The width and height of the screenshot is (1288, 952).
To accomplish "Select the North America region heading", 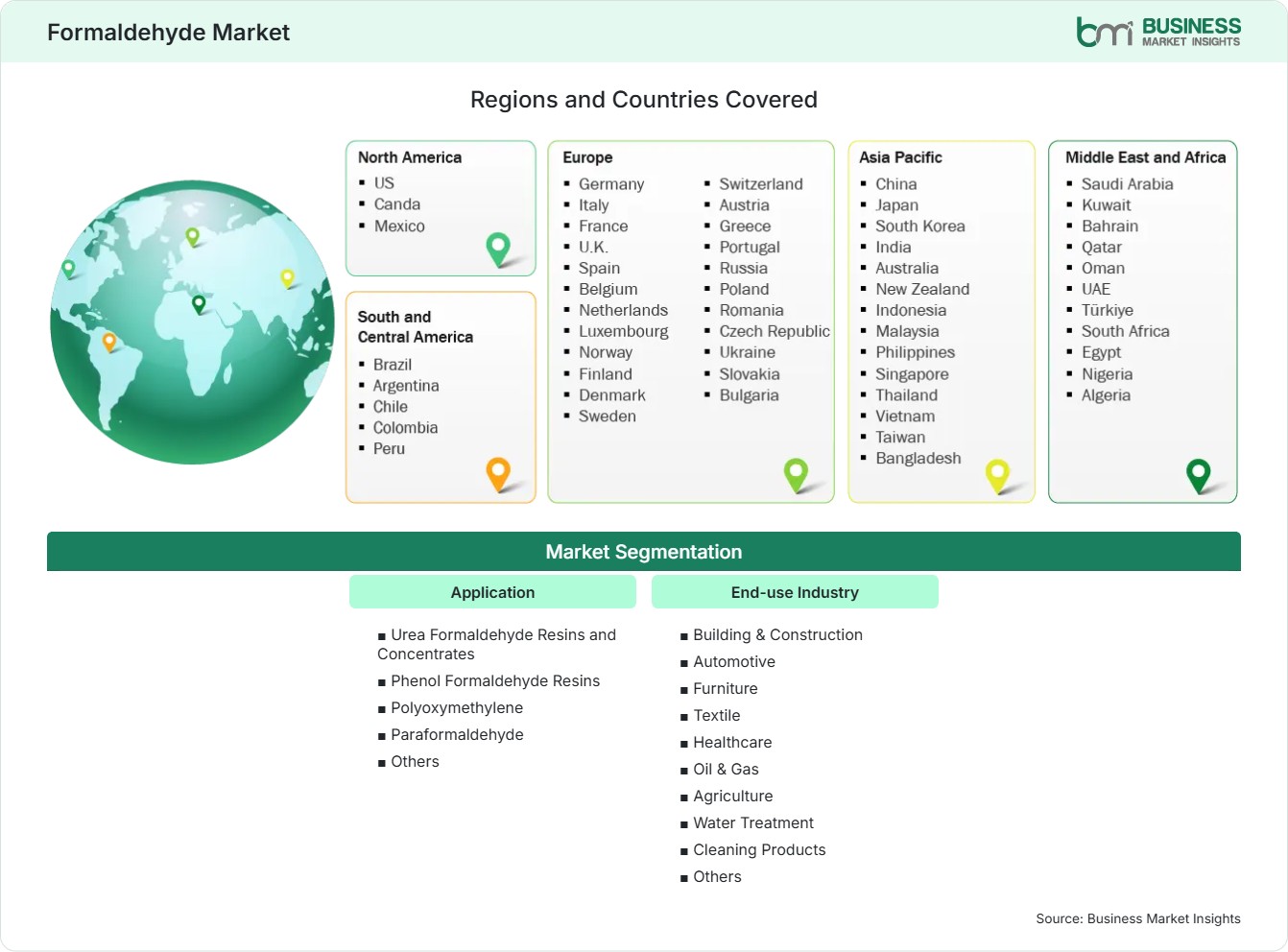I will 410,157.
